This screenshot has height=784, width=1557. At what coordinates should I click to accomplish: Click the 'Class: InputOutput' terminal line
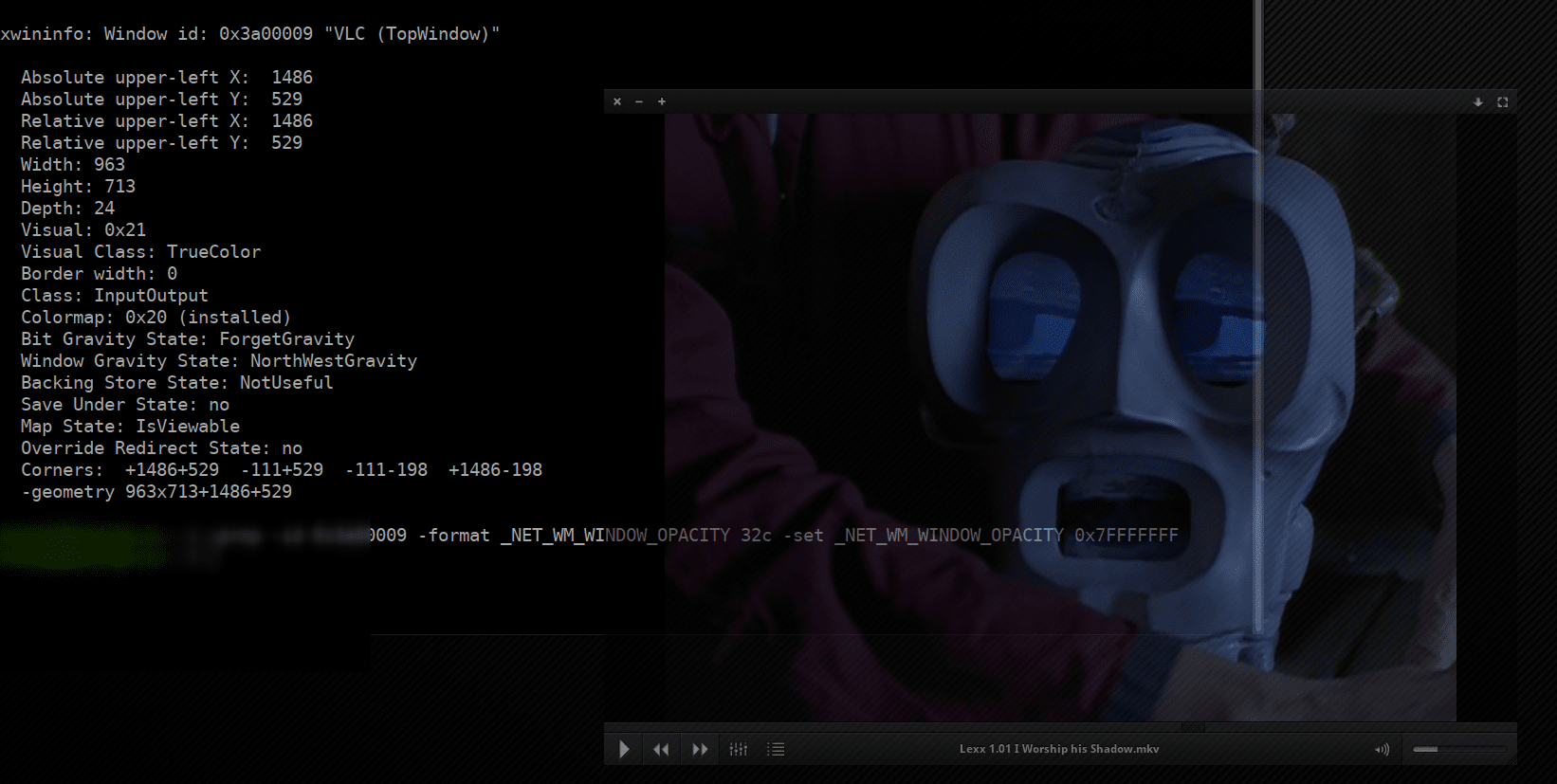click(115, 296)
